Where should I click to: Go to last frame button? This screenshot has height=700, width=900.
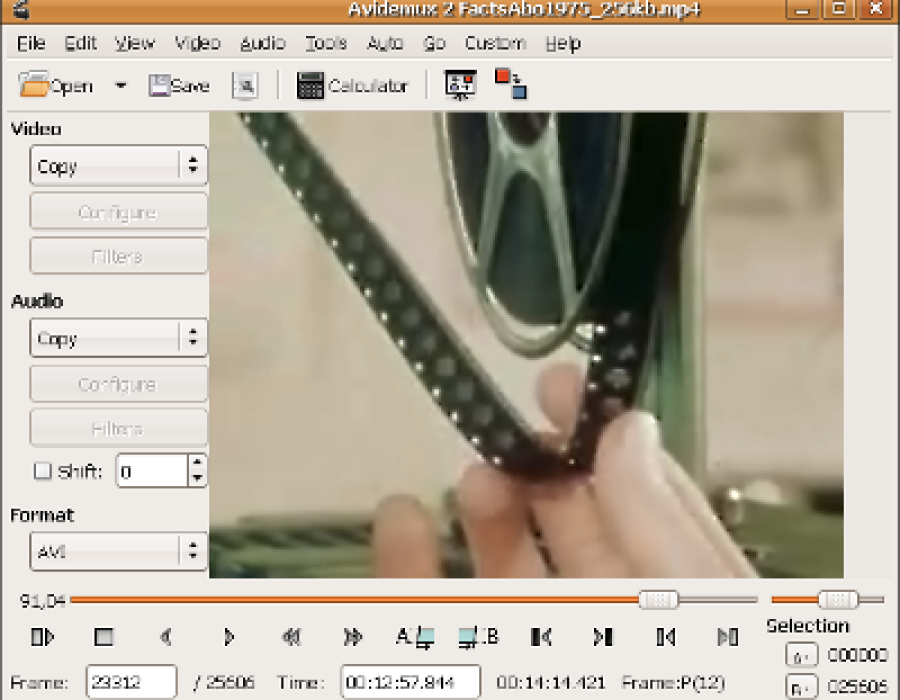click(x=728, y=637)
